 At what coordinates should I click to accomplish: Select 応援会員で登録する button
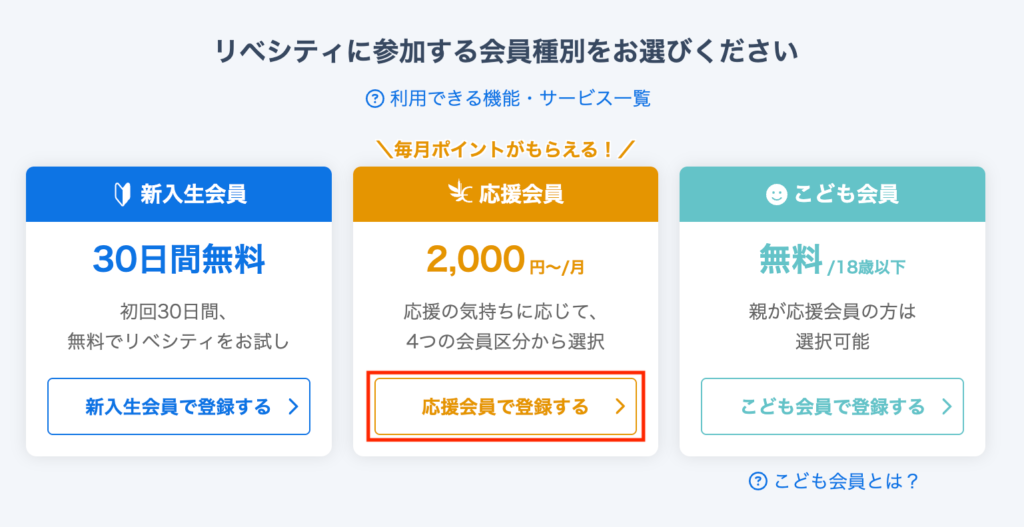505,406
